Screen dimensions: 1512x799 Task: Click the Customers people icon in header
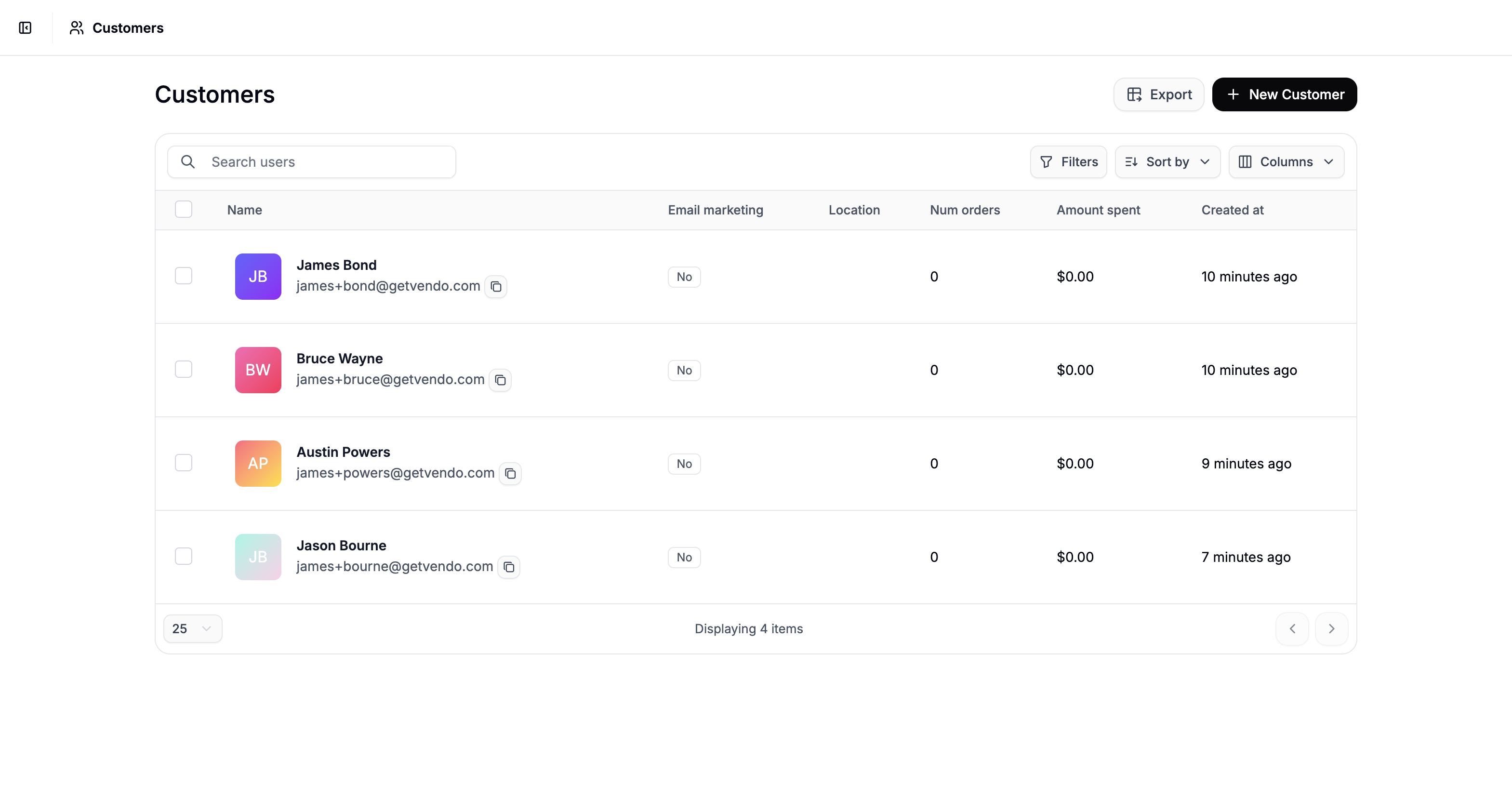76,27
